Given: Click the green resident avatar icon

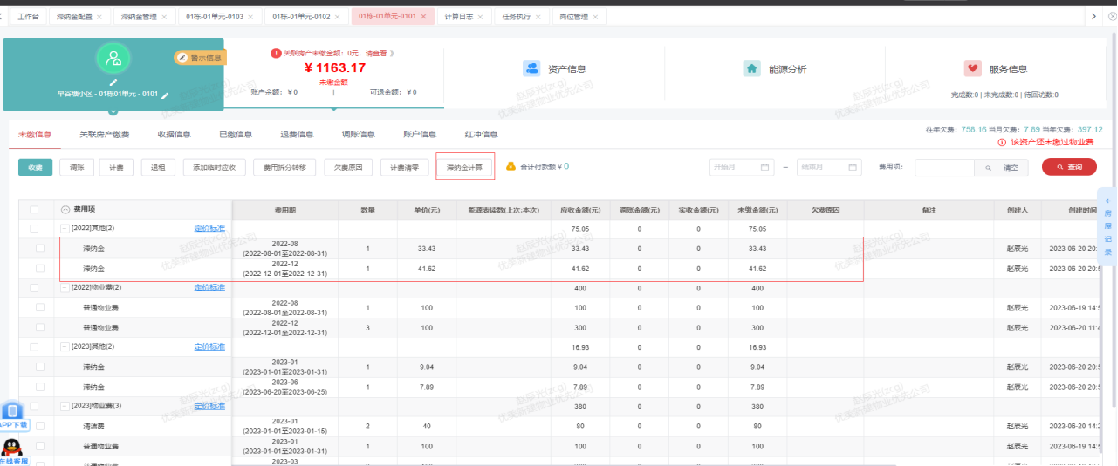Looking at the screenshot, I should [115, 58].
